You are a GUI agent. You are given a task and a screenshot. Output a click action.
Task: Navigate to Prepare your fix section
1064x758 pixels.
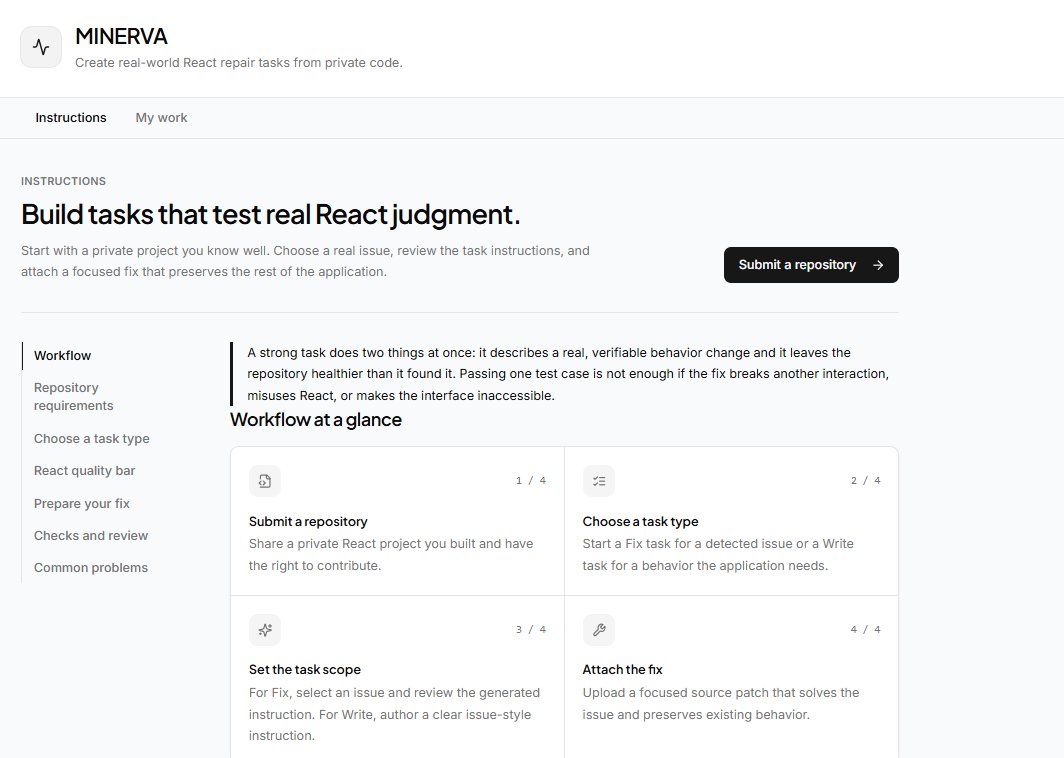point(81,504)
